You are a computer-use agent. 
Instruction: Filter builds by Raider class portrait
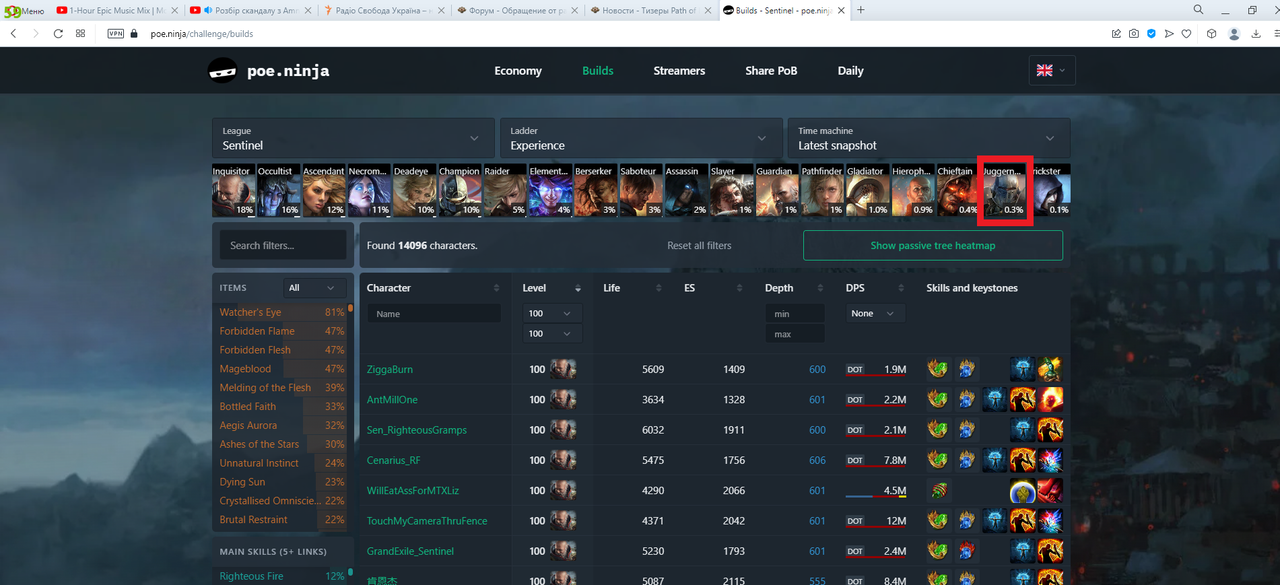(504, 190)
